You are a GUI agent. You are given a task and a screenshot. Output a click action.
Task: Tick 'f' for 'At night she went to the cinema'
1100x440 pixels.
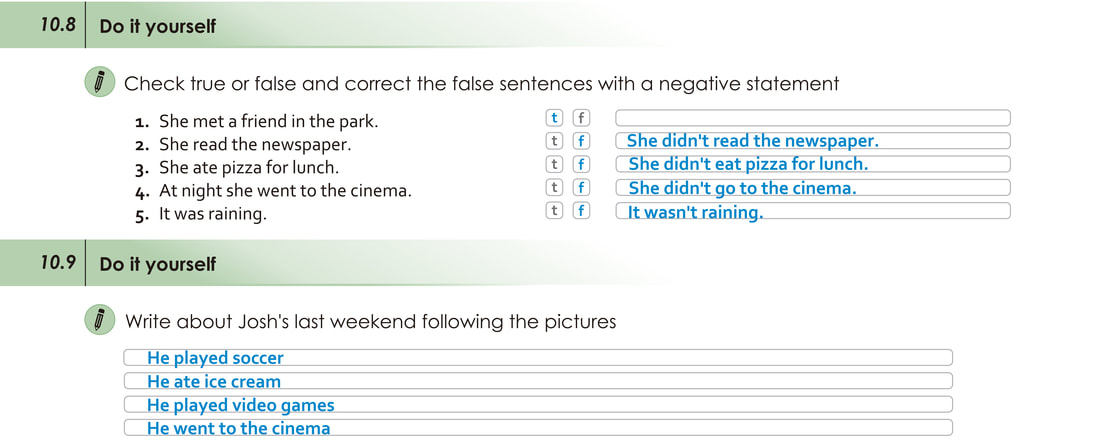coord(581,188)
